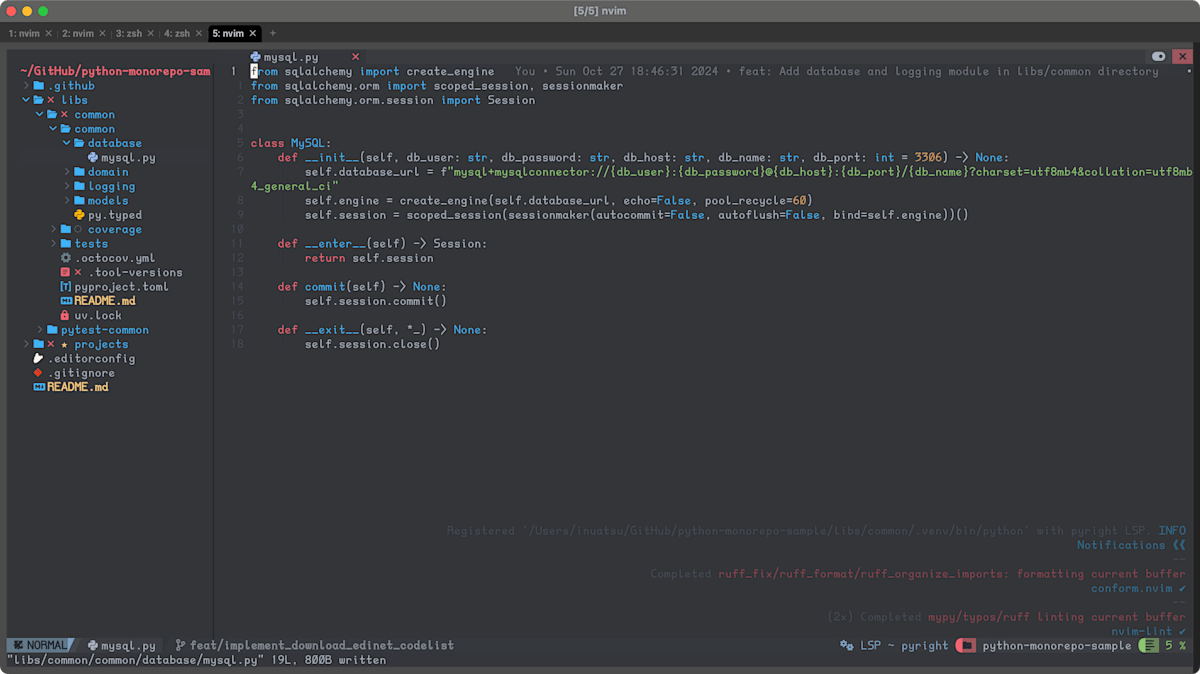The width and height of the screenshot is (1200, 674).
Task: Toggle the eye indicator above the editor
Action: pyautogui.click(x=1158, y=57)
